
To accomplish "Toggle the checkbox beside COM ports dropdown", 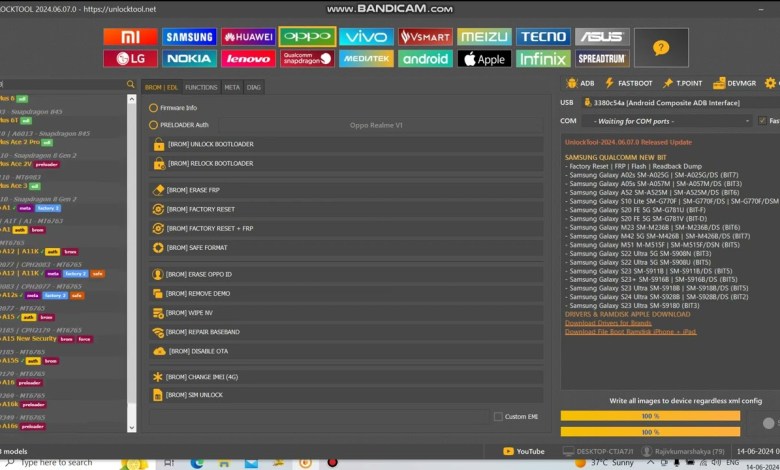I will click(x=762, y=120).
